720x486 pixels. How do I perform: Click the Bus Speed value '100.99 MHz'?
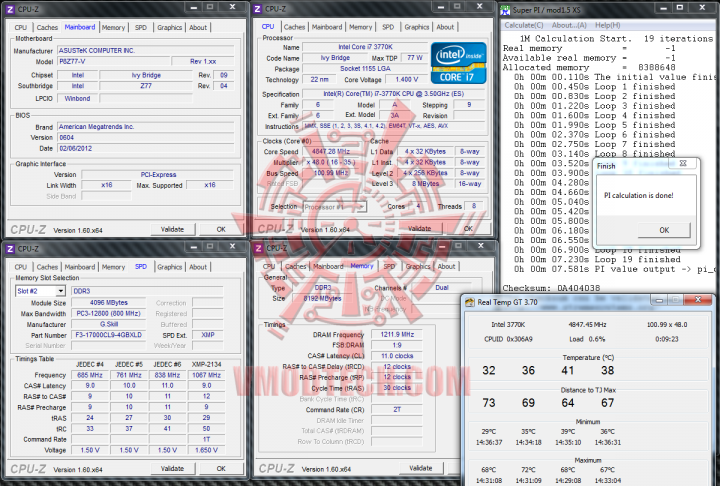click(331, 173)
